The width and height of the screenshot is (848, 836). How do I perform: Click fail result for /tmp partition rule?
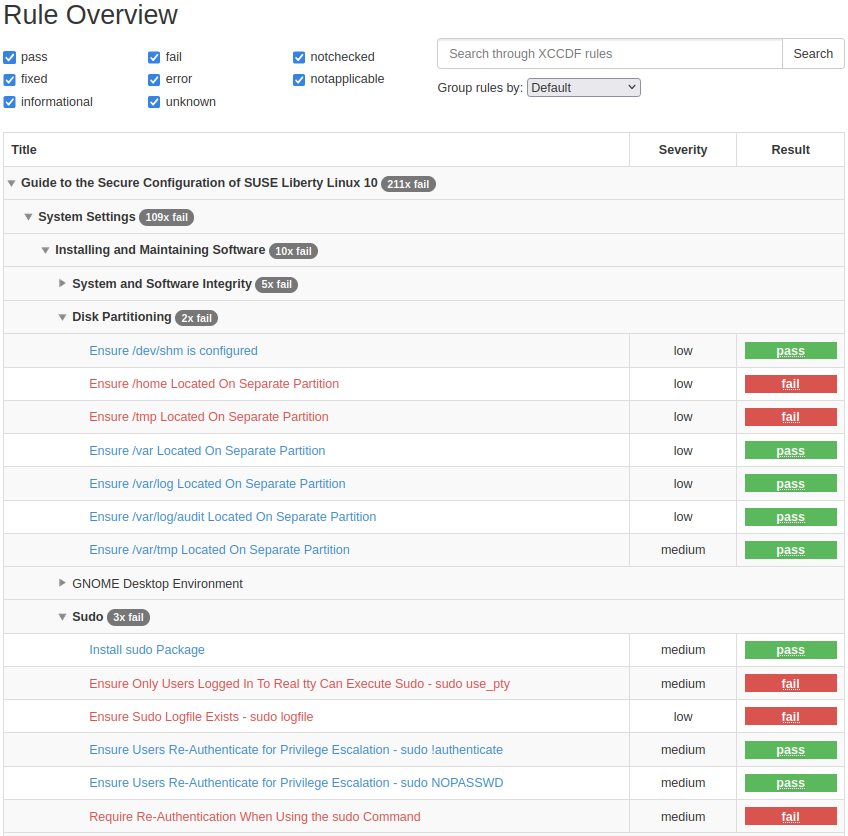(x=790, y=417)
